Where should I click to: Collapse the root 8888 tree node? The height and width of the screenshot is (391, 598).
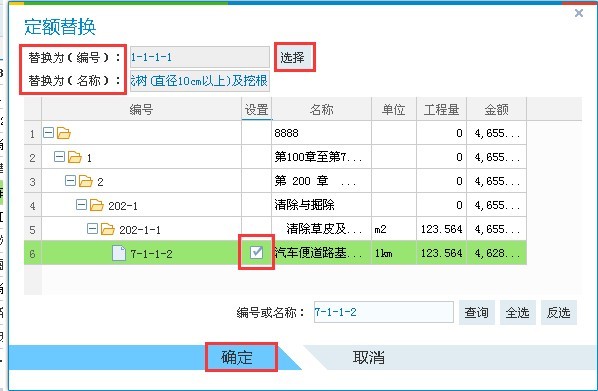tap(48, 133)
